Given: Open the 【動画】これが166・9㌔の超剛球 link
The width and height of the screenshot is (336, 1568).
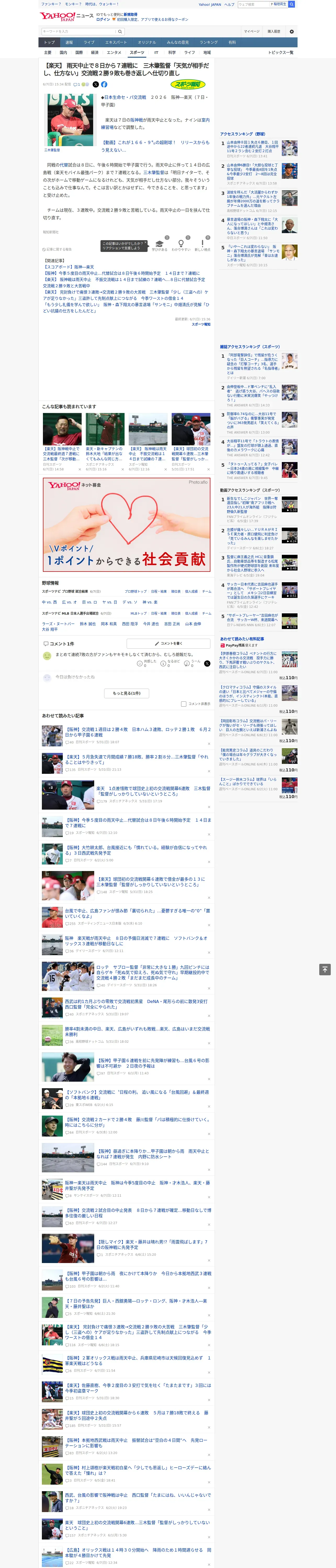Looking at the screenshot, I should point(155,146).
